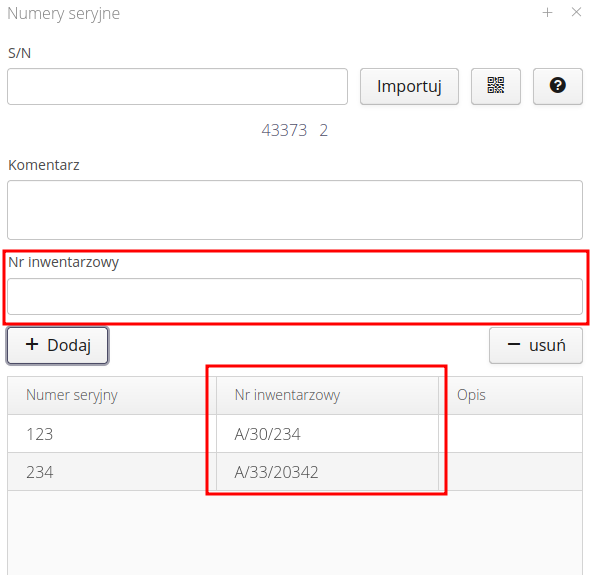Sort by Numer seryjny column header
The image size is (592, 575).
coord(112,395)
